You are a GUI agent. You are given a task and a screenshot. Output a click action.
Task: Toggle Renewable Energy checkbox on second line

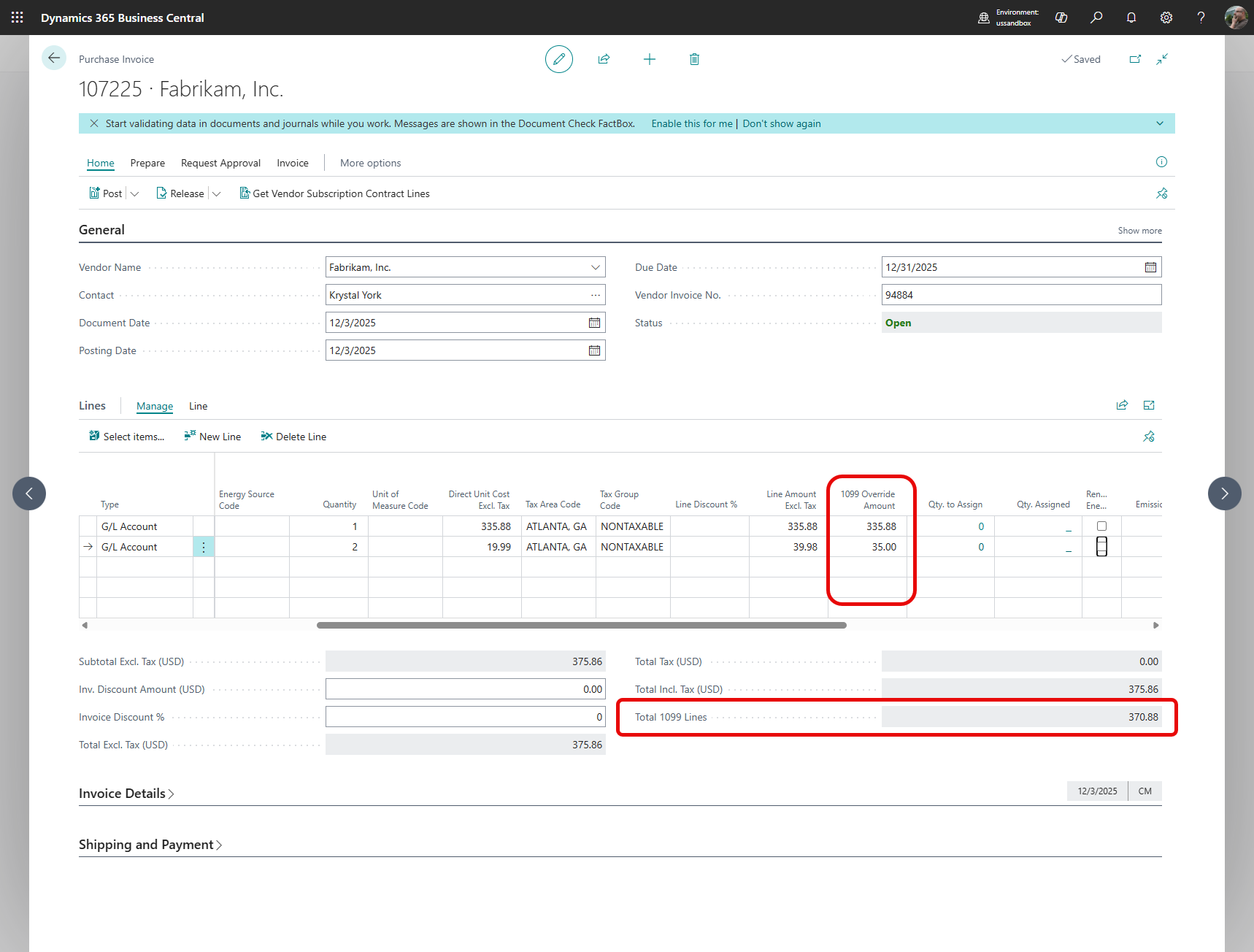point(1101,547)
